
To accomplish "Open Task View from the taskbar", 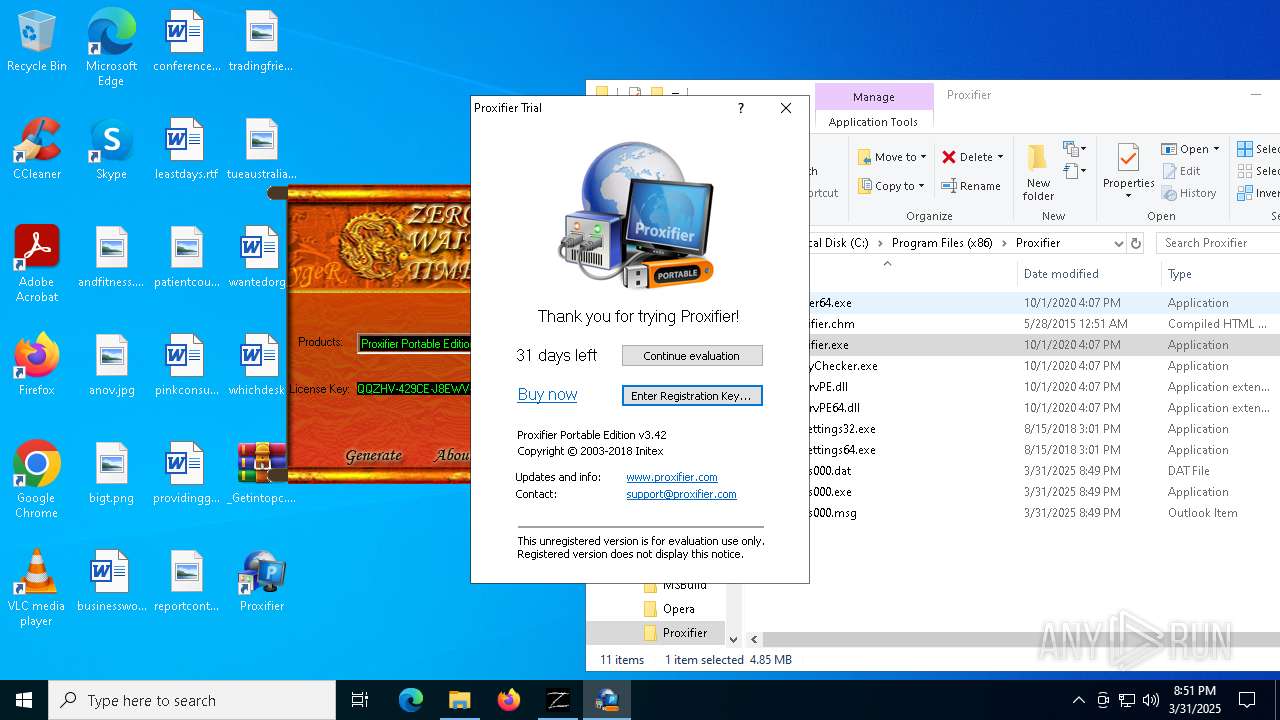I will (x=360, y=700).
